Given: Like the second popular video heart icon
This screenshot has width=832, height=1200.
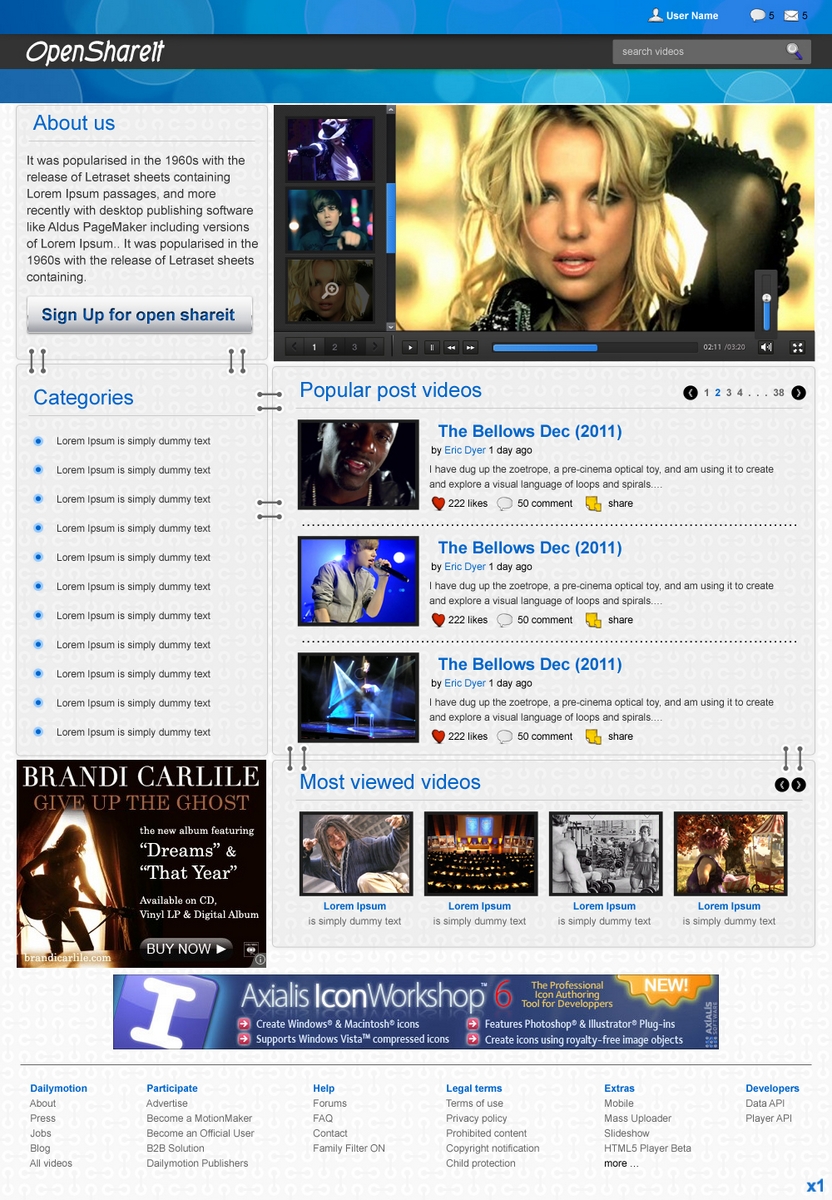Looking at the screenshot, I should point(438,620).
